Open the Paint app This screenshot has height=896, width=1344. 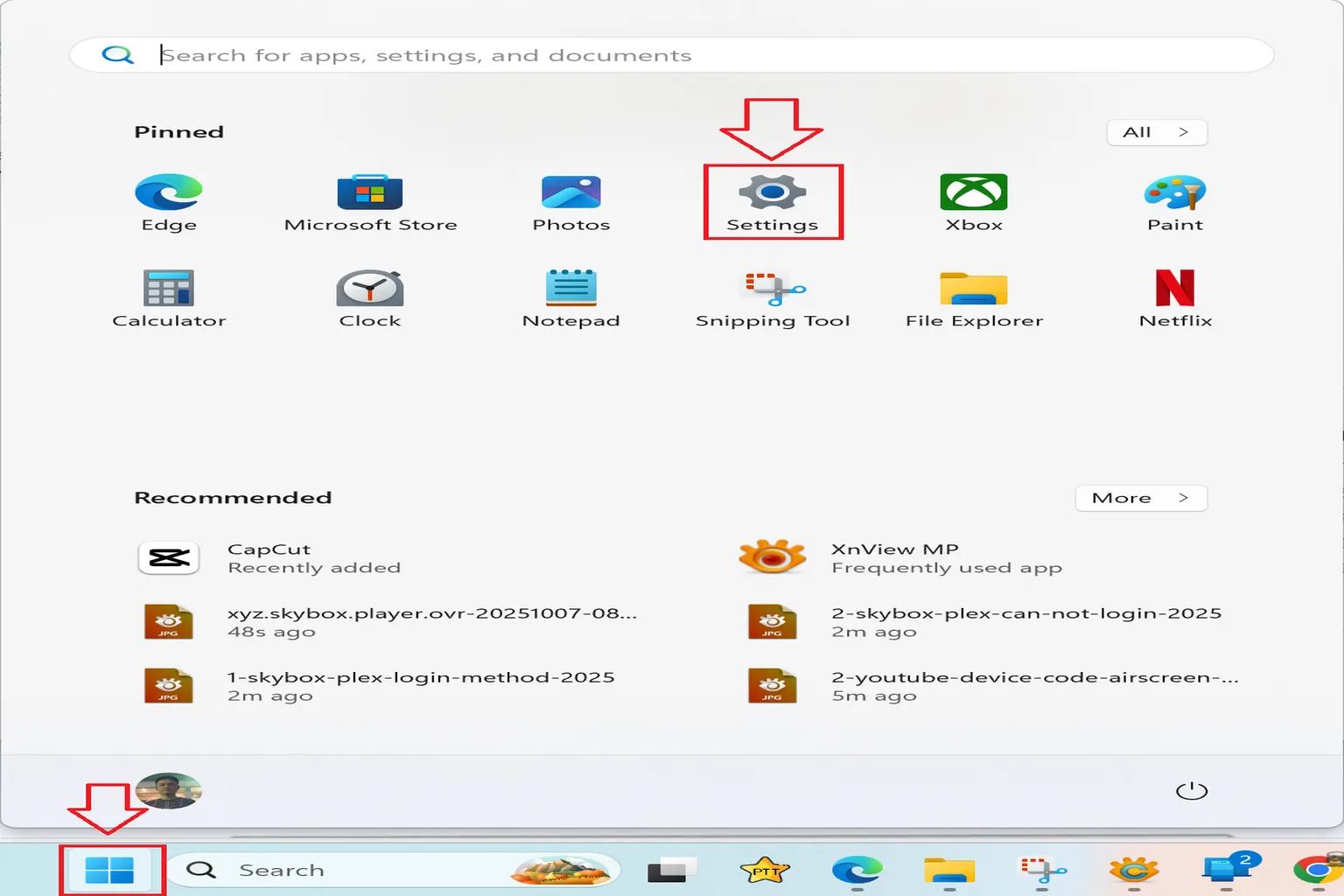click(x=1175, y=202)
